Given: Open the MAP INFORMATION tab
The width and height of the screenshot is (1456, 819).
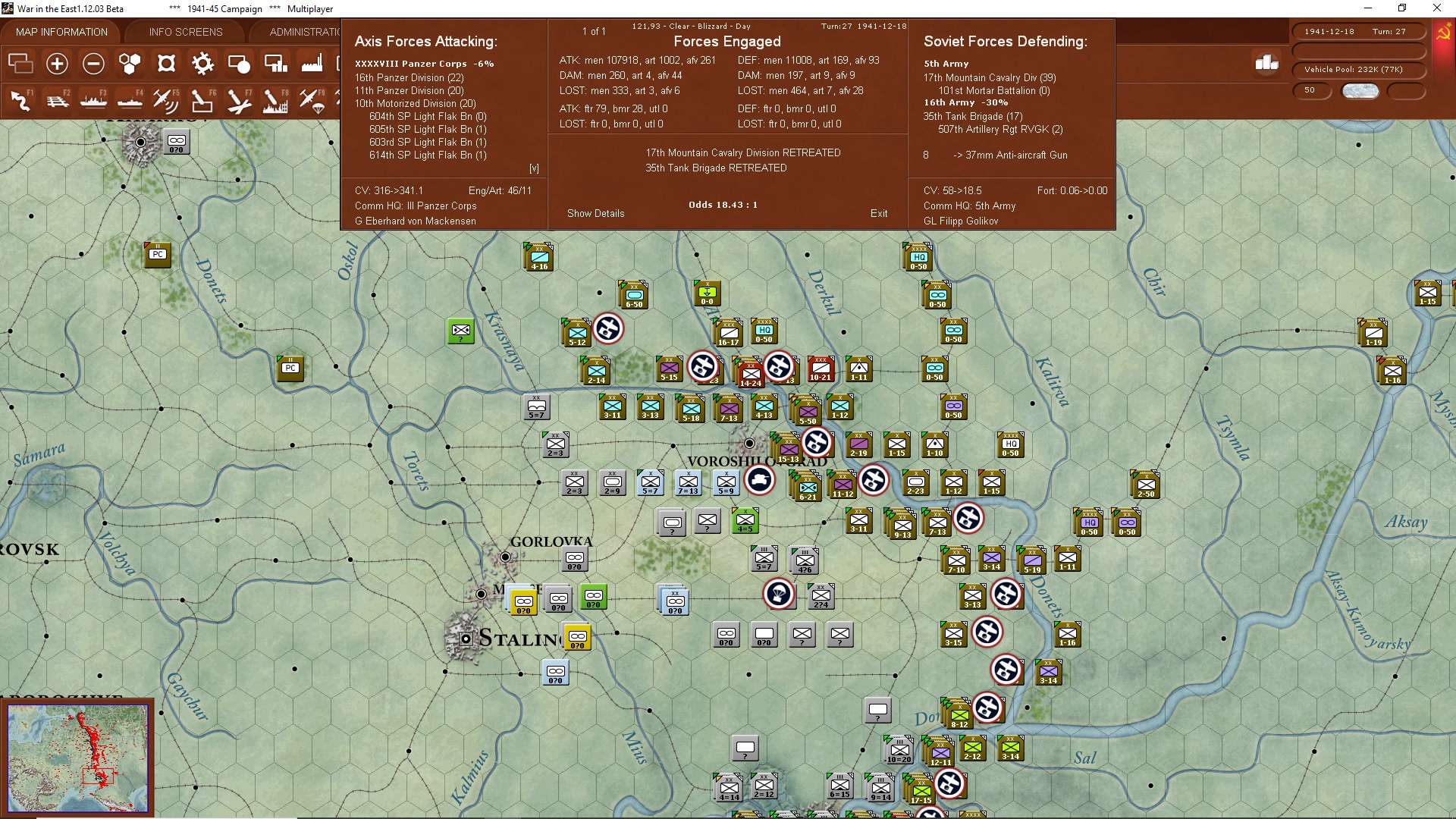Looking at the screenshot, I should pos(61,32).
